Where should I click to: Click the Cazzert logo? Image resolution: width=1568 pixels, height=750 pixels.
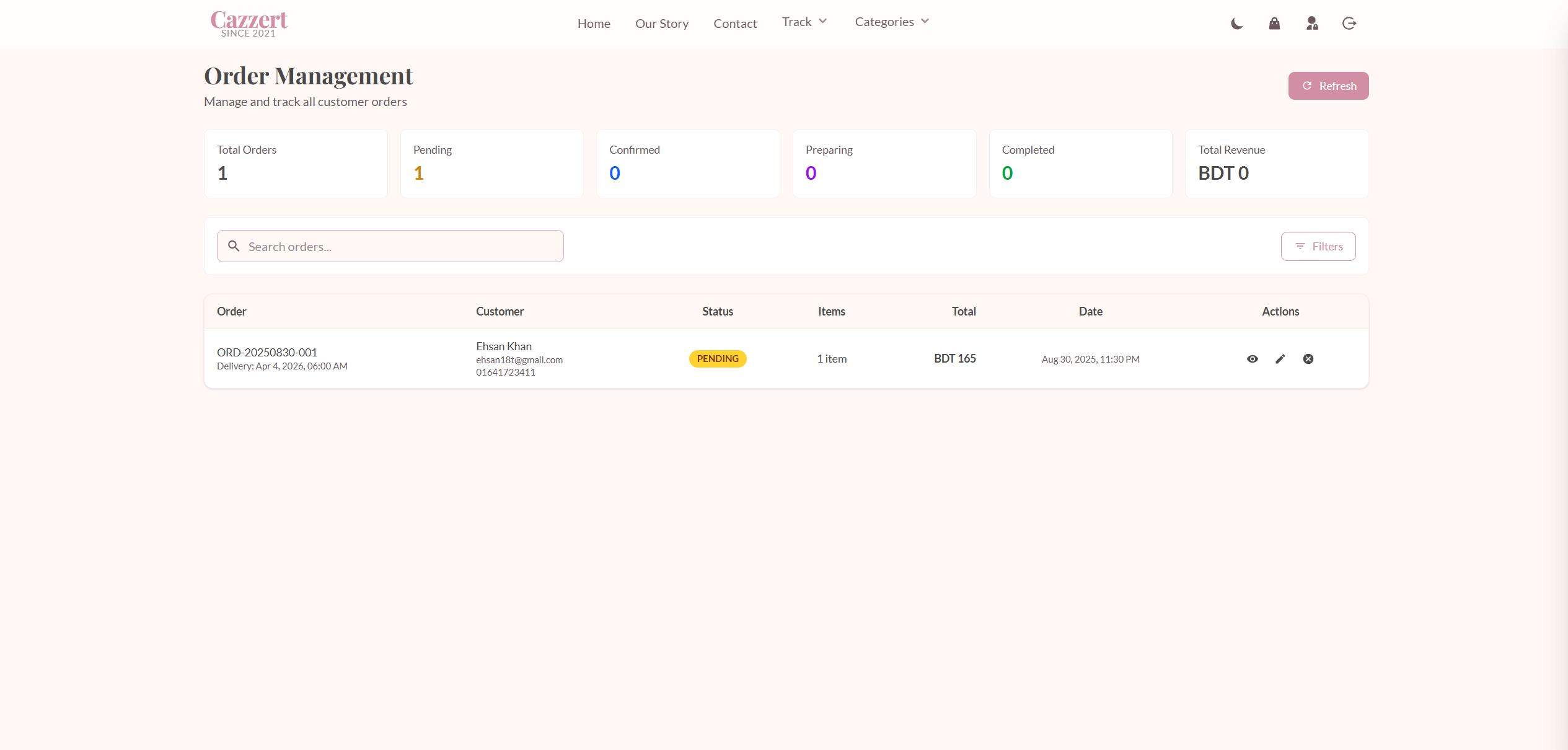(x=249, y=23)
